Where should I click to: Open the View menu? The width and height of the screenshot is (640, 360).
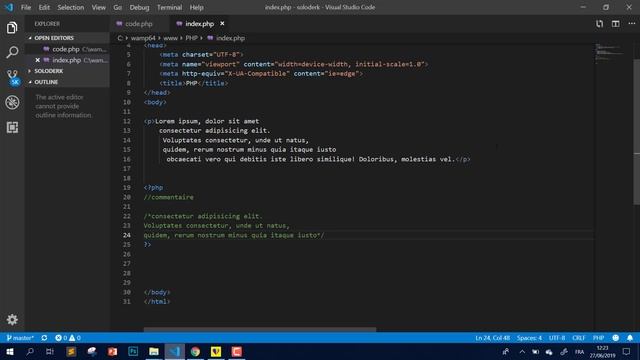coord(98,7)
